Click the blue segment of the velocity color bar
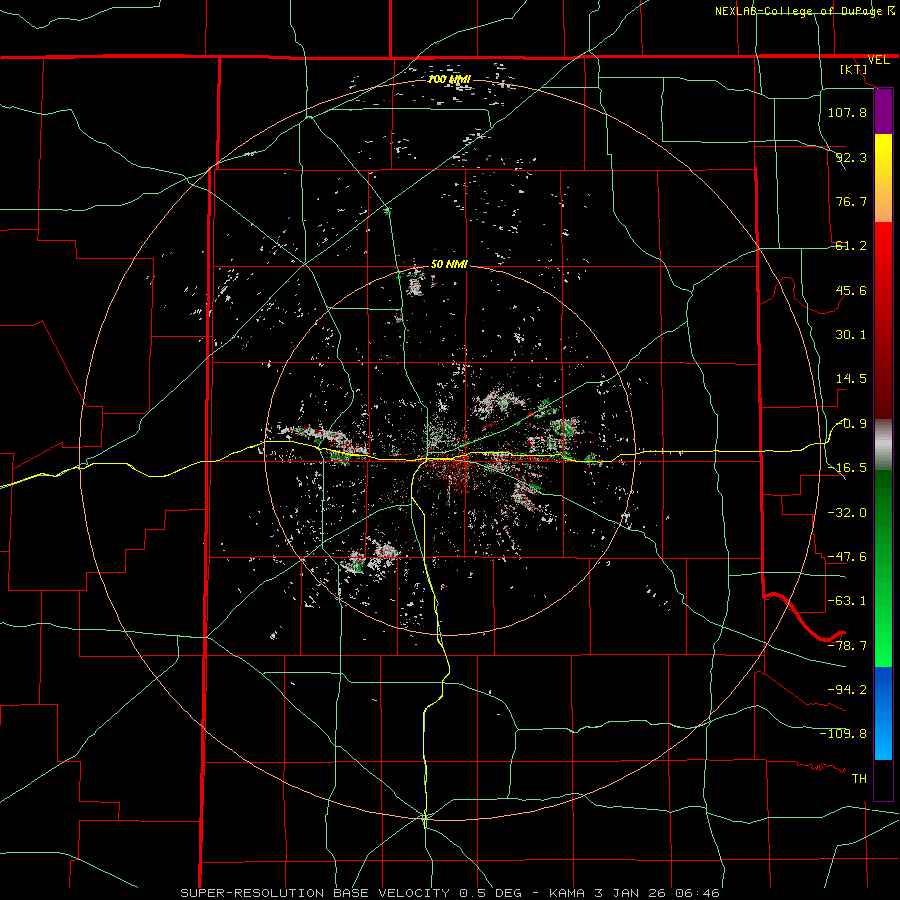The height and width of the screenshot is (900, 900). (883, 713)
